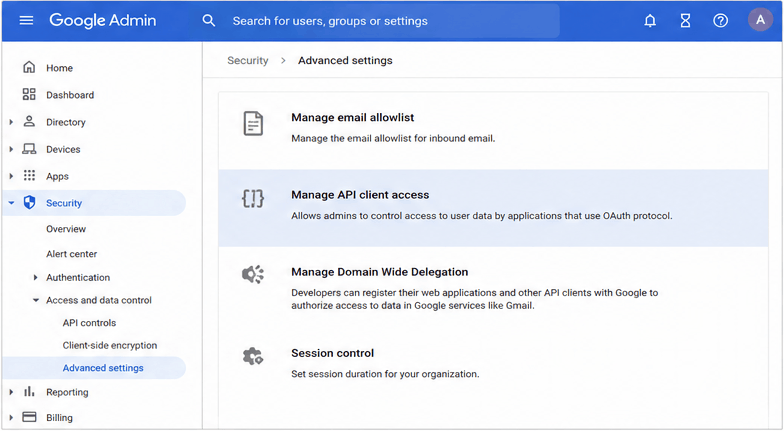Click 'Manage the email allowlist for inbound email.'

pos(393,138)
